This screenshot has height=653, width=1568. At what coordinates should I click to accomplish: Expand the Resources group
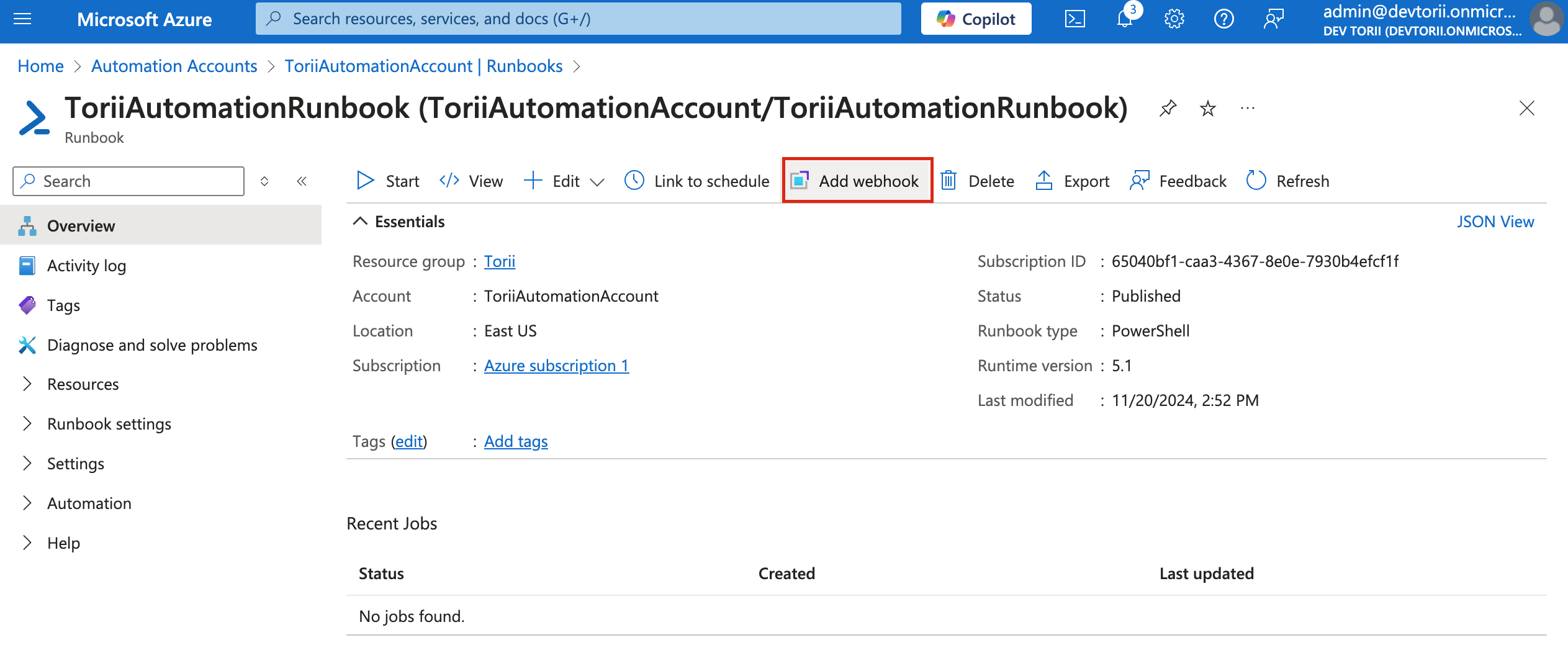coord(161,384)
